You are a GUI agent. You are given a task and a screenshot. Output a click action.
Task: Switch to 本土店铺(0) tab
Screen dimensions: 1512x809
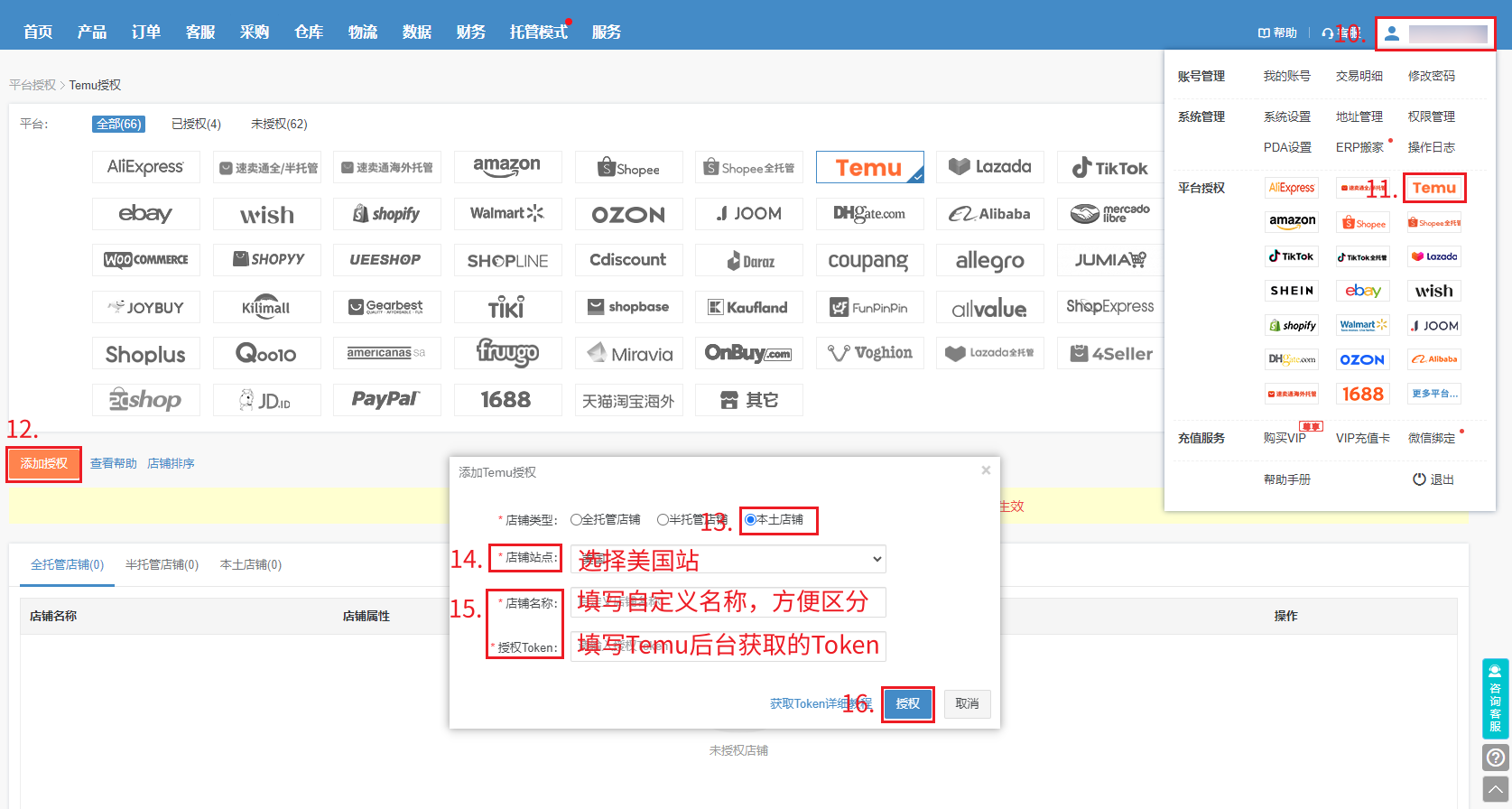pos(251,564)
